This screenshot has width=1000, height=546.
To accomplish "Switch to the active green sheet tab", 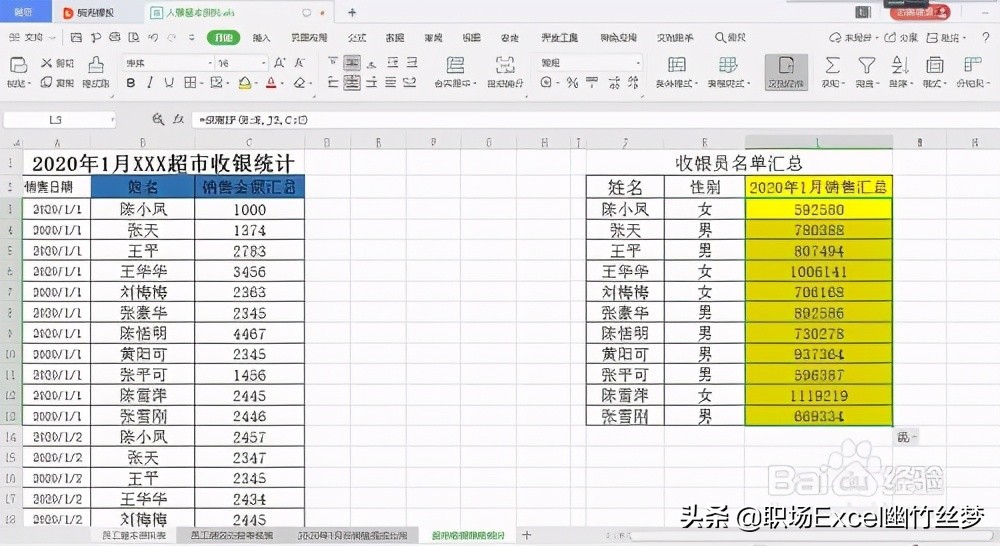I will pyautogui.click(x=468, y=535).
